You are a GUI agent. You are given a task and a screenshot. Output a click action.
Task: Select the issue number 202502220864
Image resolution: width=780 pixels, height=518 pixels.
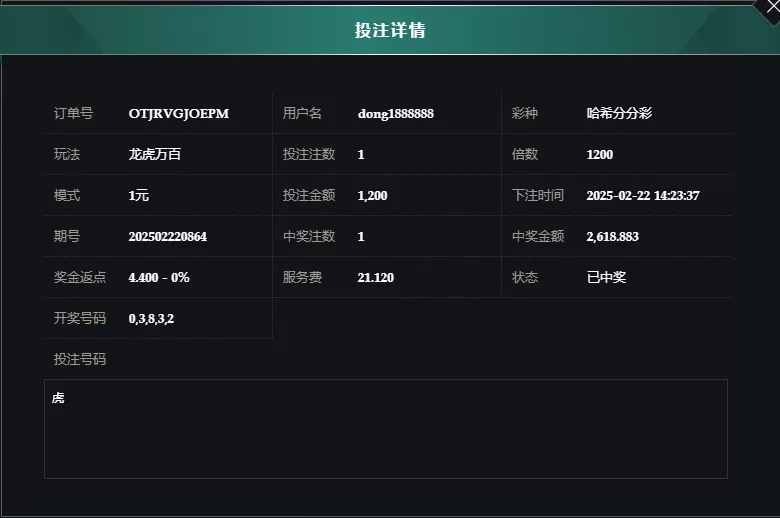(x=168, y=236)
